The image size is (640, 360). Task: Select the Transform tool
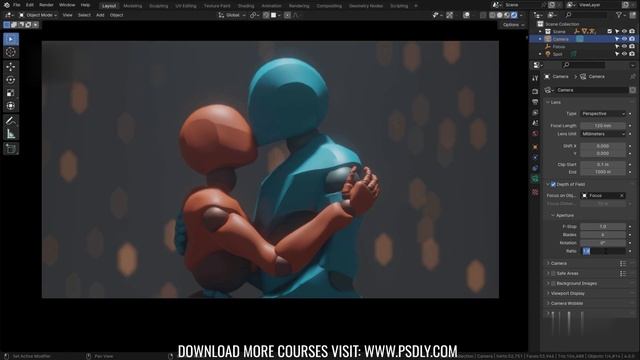(x=11, y=106)
